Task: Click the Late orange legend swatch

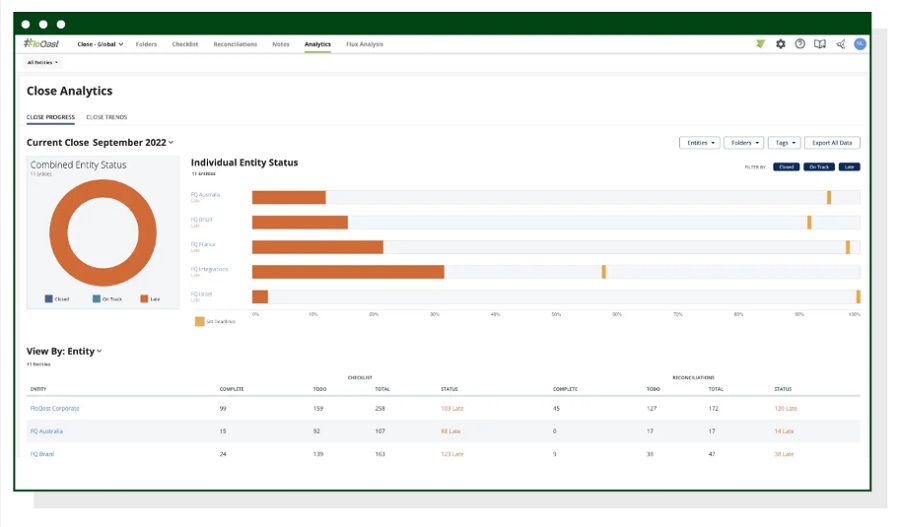Action: (x=144, y=299)
